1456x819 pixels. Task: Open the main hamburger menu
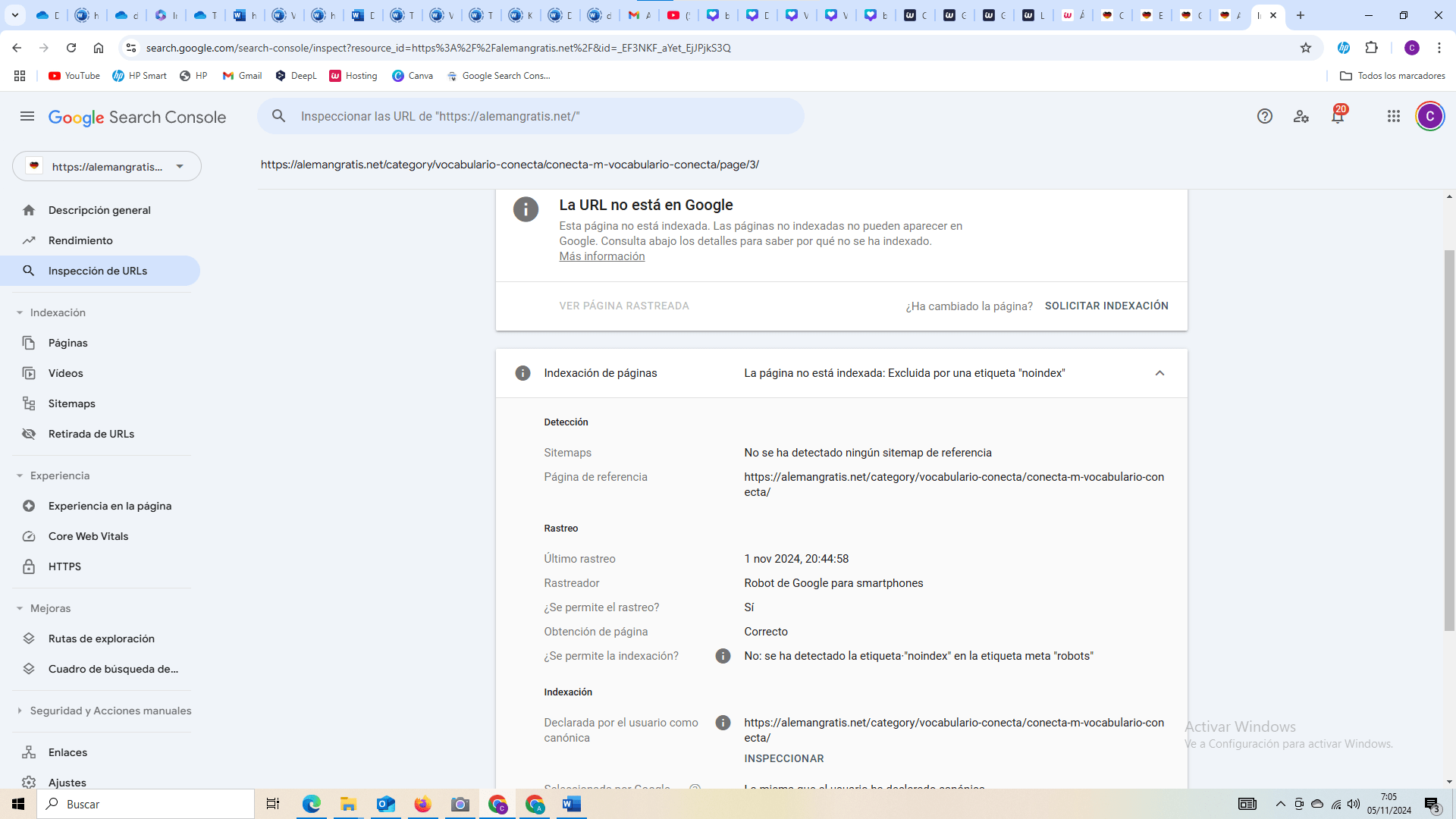point(27,116)
